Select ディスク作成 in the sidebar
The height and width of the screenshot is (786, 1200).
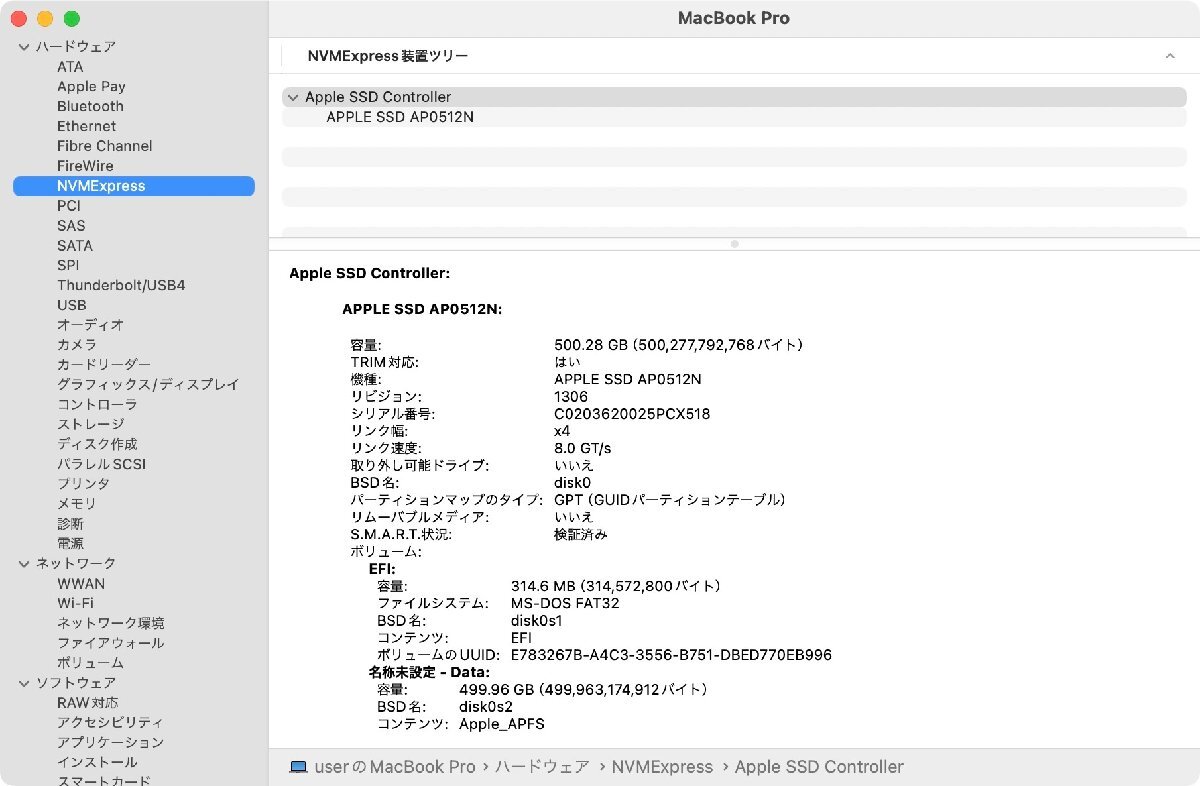(97, 444)
